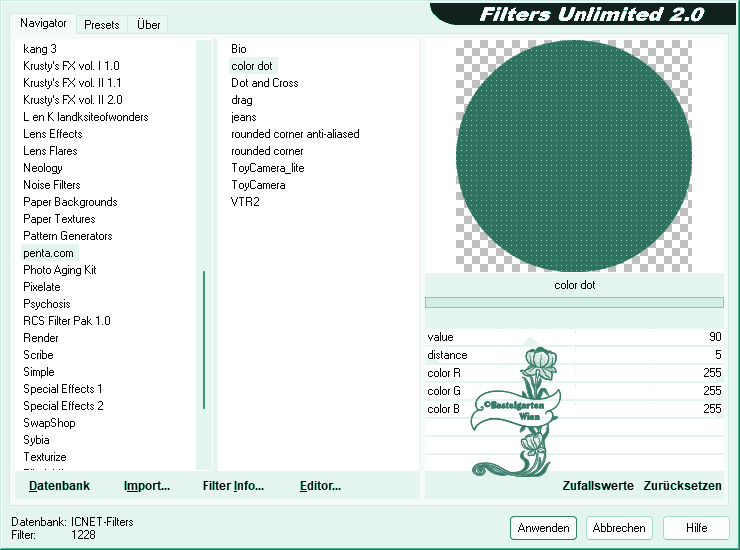Select 'Sybia' category
The image size is (740, 550).
tap(36, 440)
